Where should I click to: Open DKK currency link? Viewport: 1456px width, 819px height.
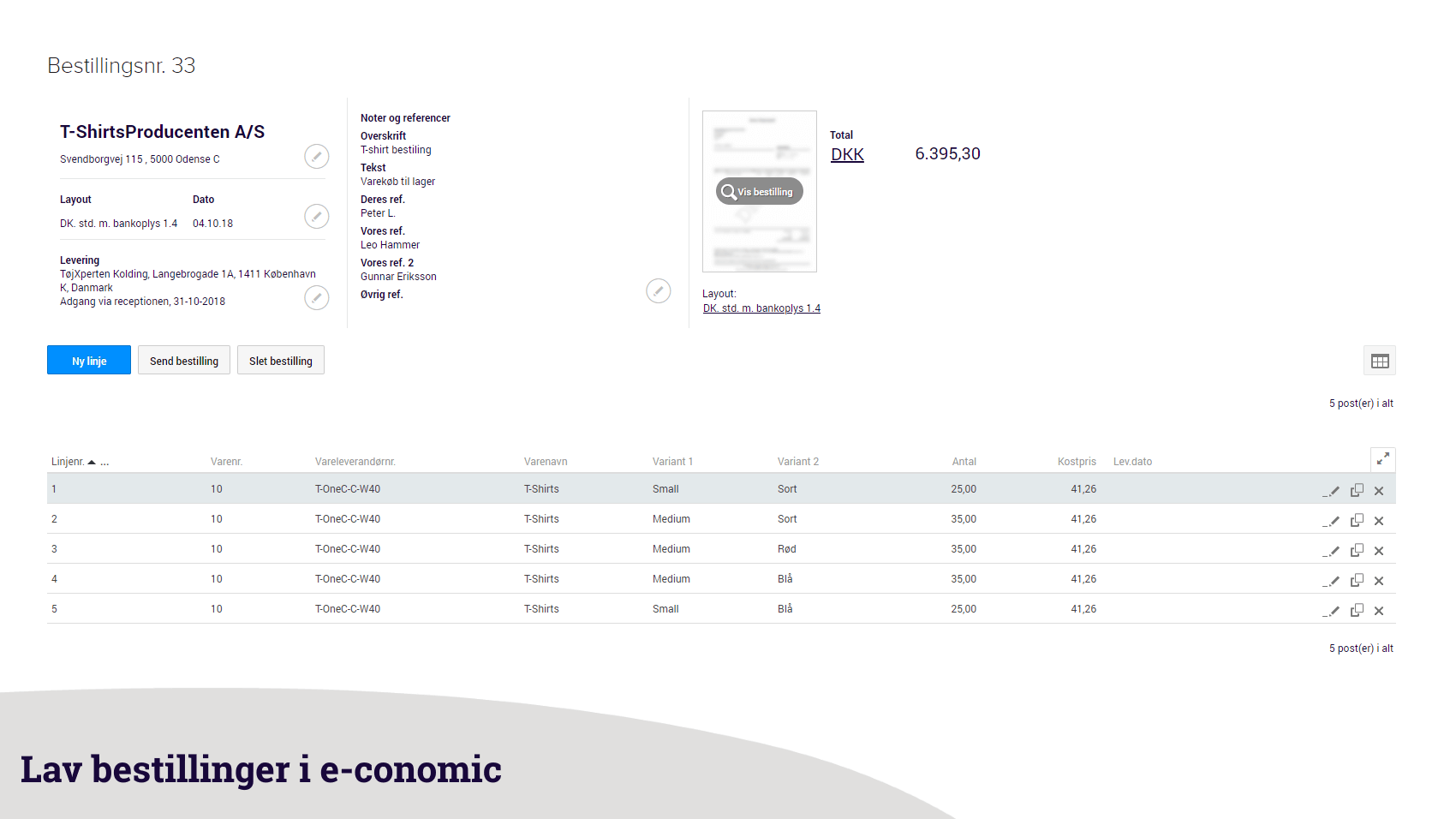(847, 154)
